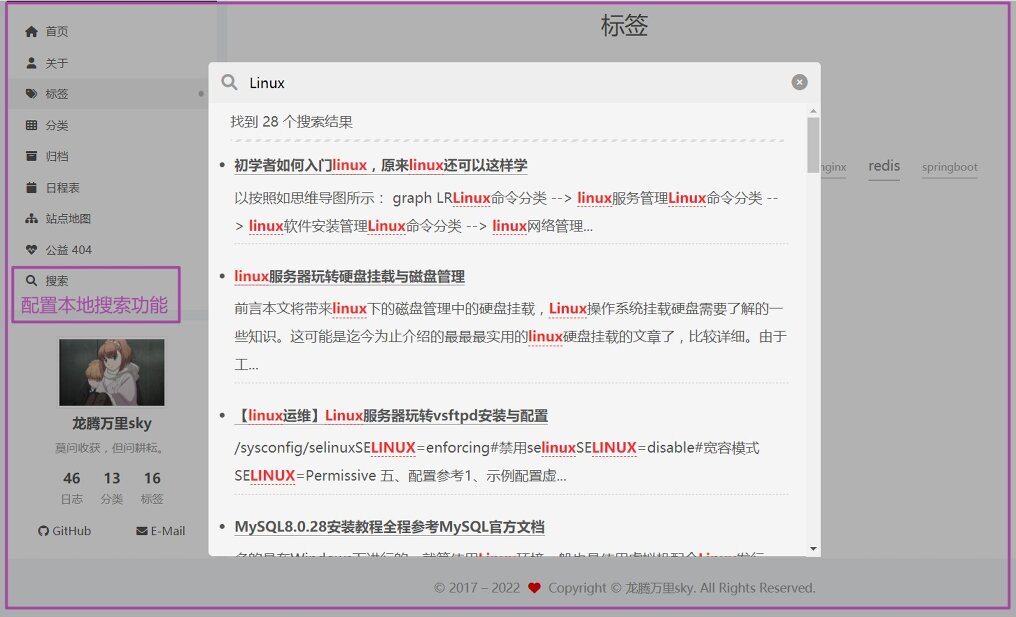The height and width of the screenshot is (617, 1016).
Task: Click snippet starting 以按照如思维导图所示
Action: (506, 212)
